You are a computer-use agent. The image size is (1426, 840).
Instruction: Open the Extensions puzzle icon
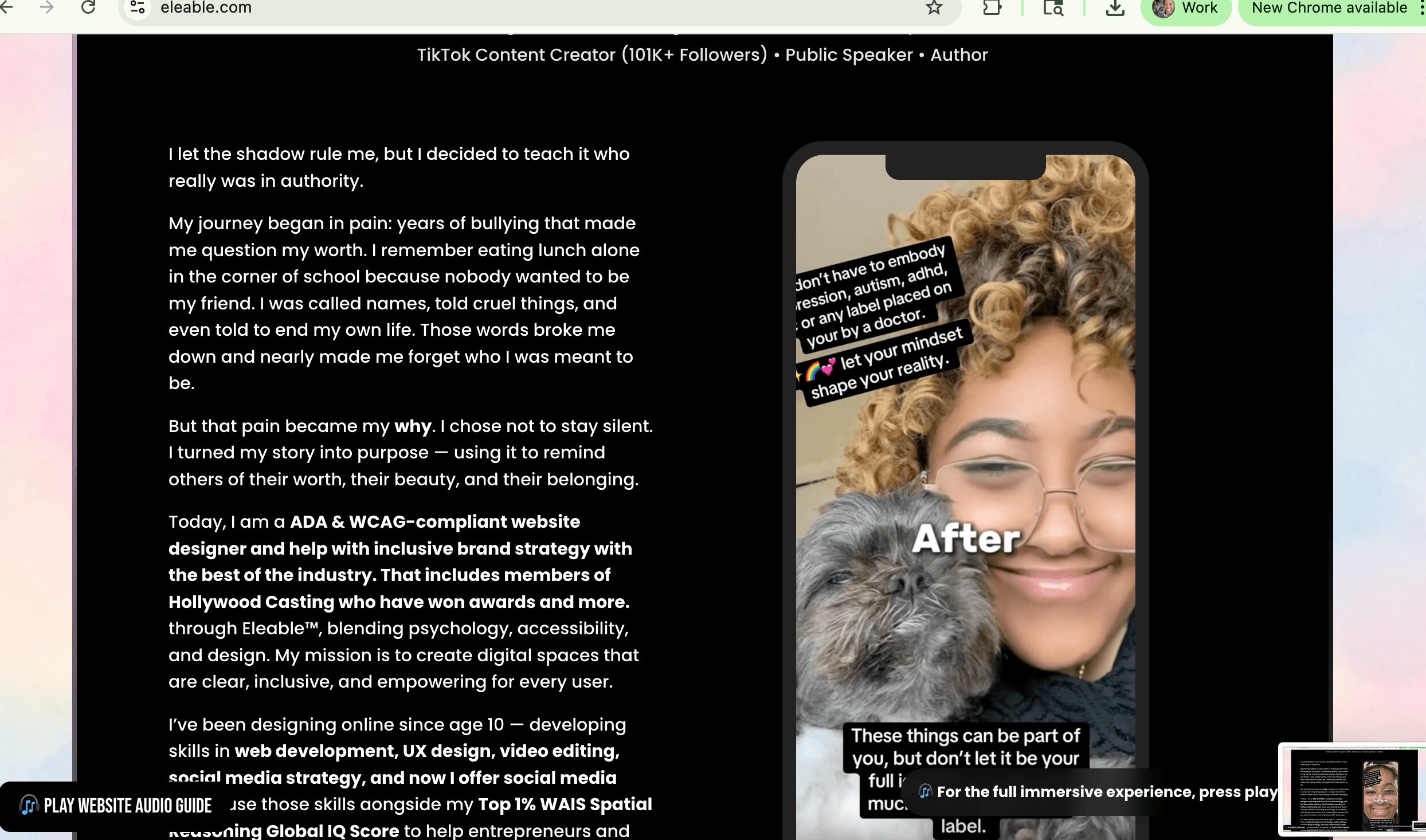click(x=992, y=7)
